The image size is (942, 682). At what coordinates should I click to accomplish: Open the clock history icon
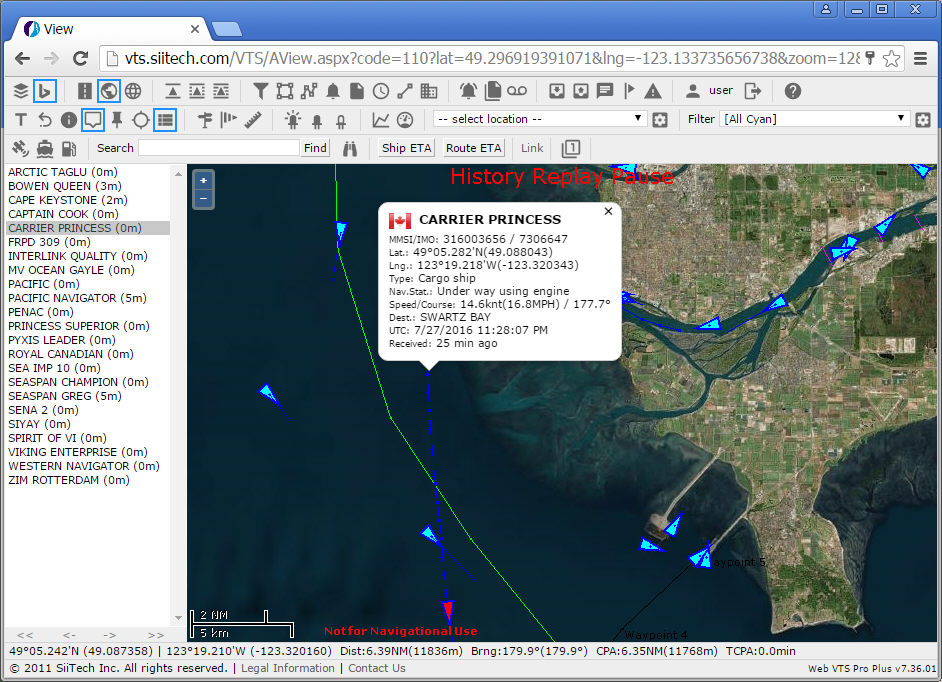(x=381, y=91)
